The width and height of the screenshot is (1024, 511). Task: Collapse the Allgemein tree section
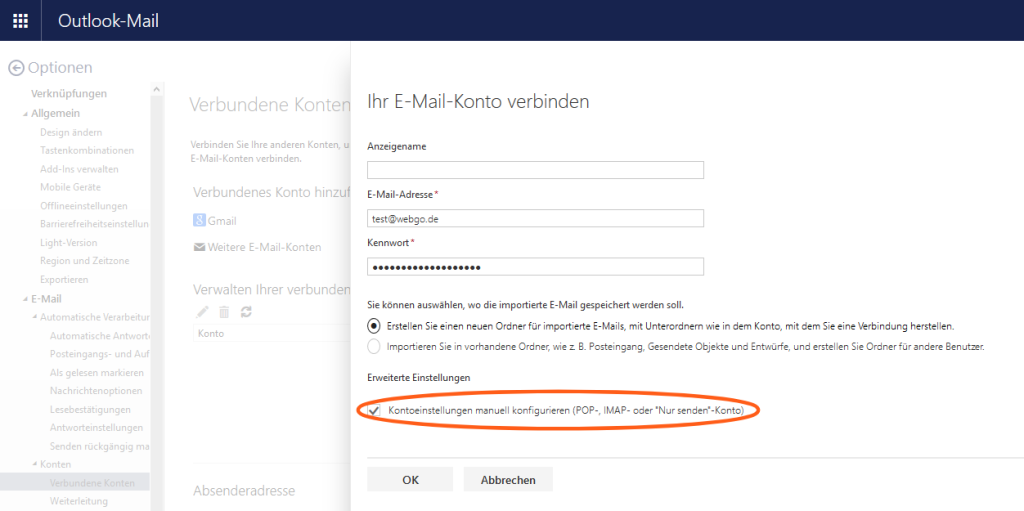point(25,114)
